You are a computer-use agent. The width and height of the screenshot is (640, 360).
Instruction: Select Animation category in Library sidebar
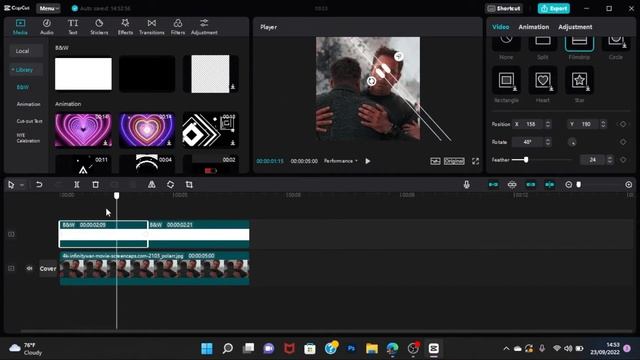(x=29, y=104)
